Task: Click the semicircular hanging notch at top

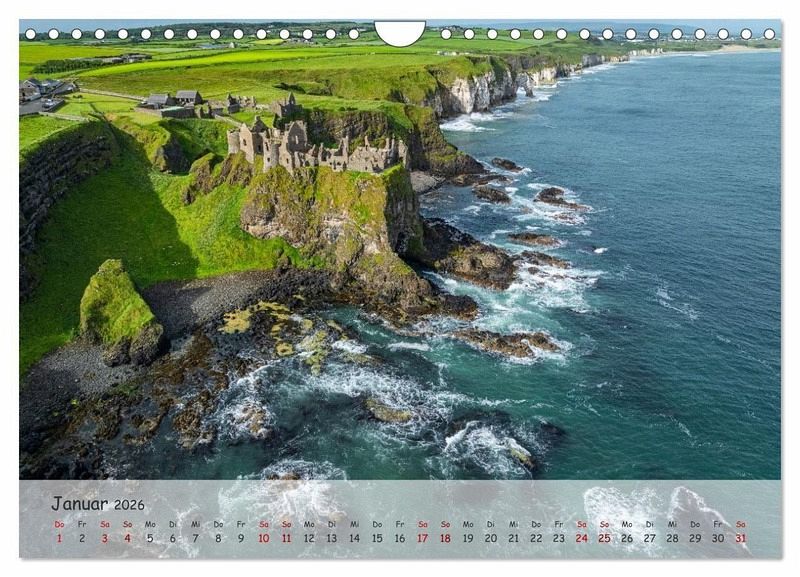Action: tap(400, 32)
